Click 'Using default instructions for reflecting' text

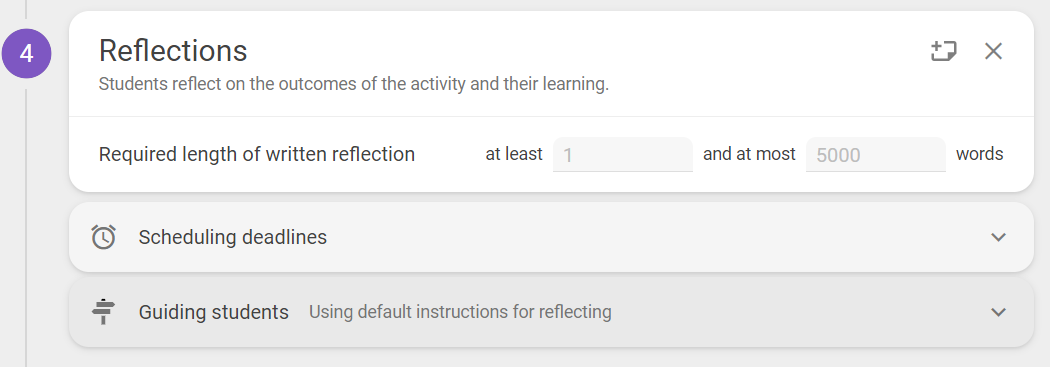460,312
